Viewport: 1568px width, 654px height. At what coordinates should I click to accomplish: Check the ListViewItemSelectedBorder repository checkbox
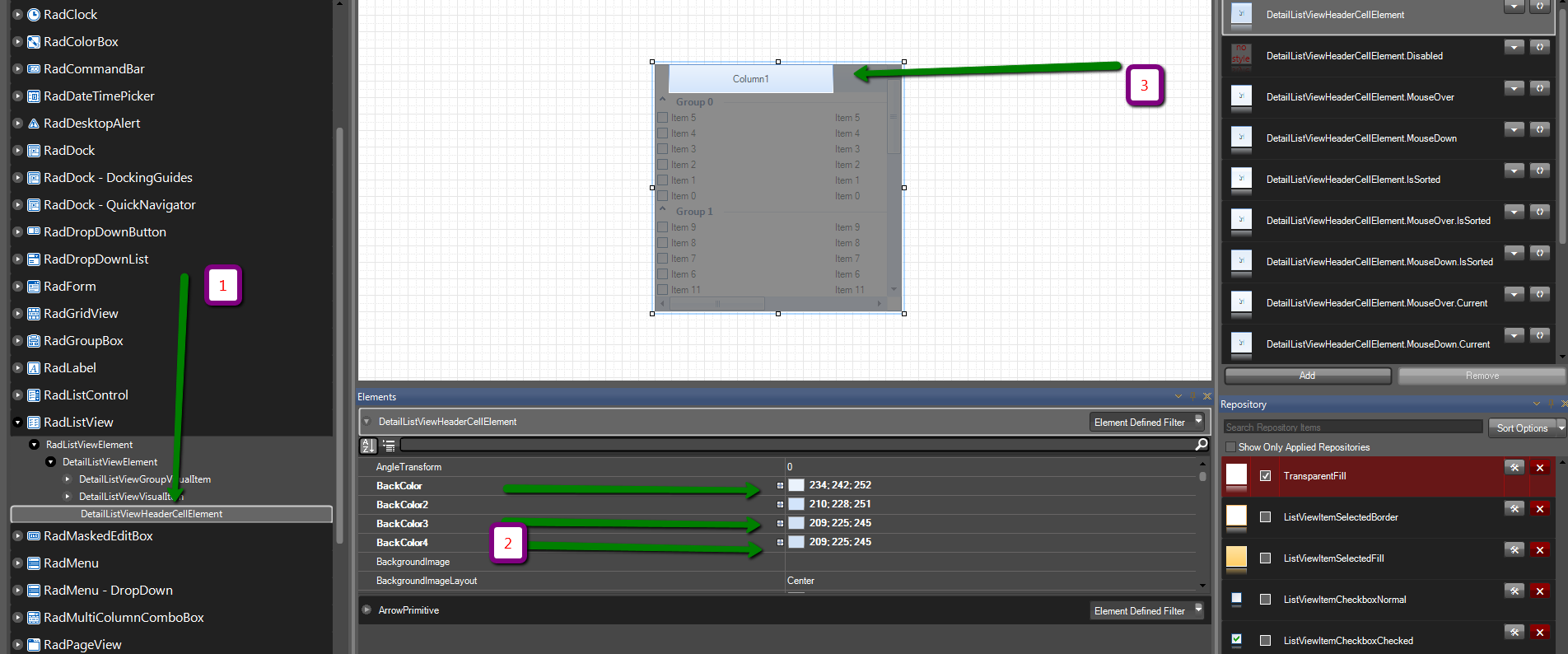[1266, 517]
